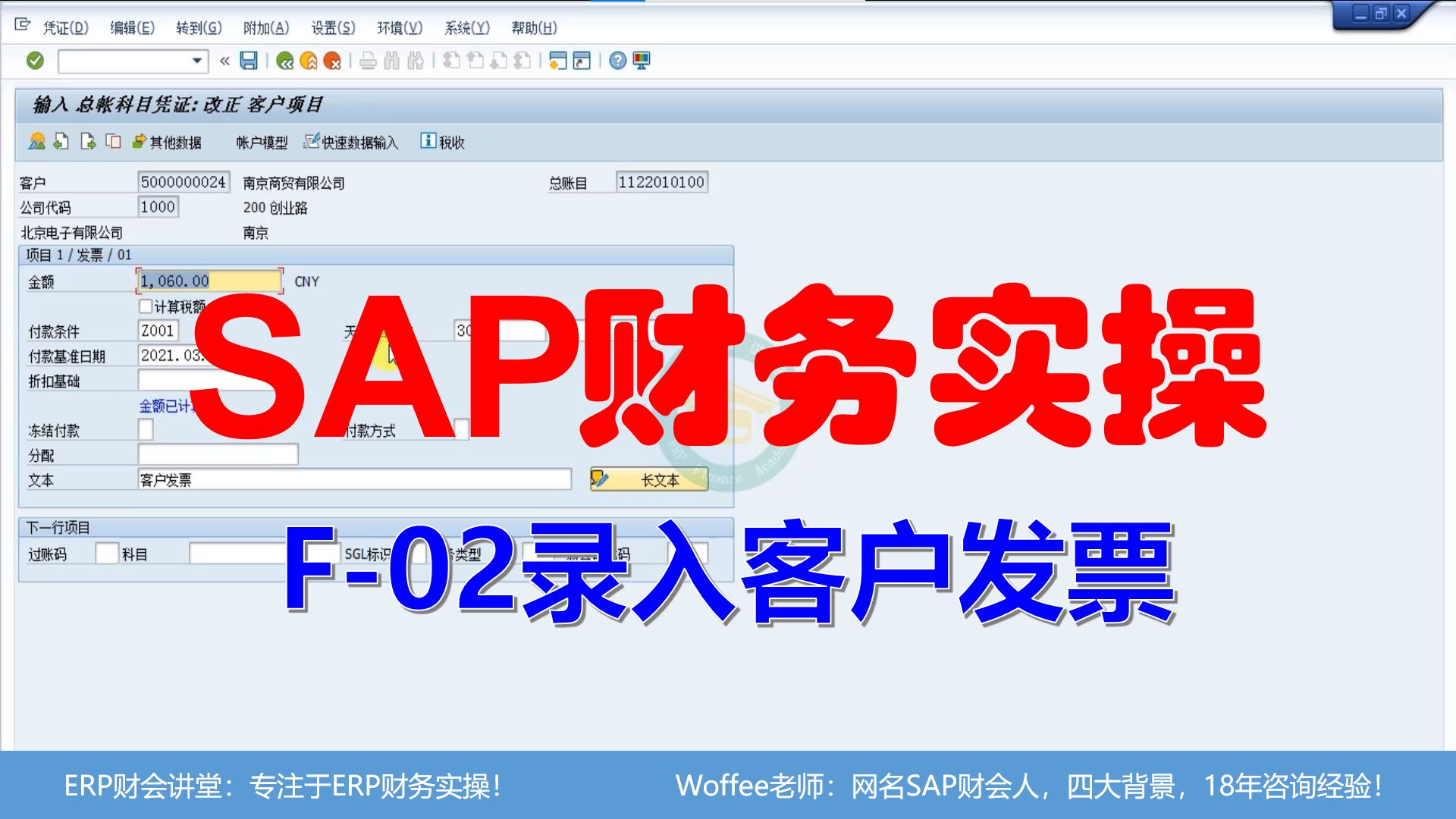Click the Find binoculars icon
Screen dimensions: 1456x819
point(391,61)
